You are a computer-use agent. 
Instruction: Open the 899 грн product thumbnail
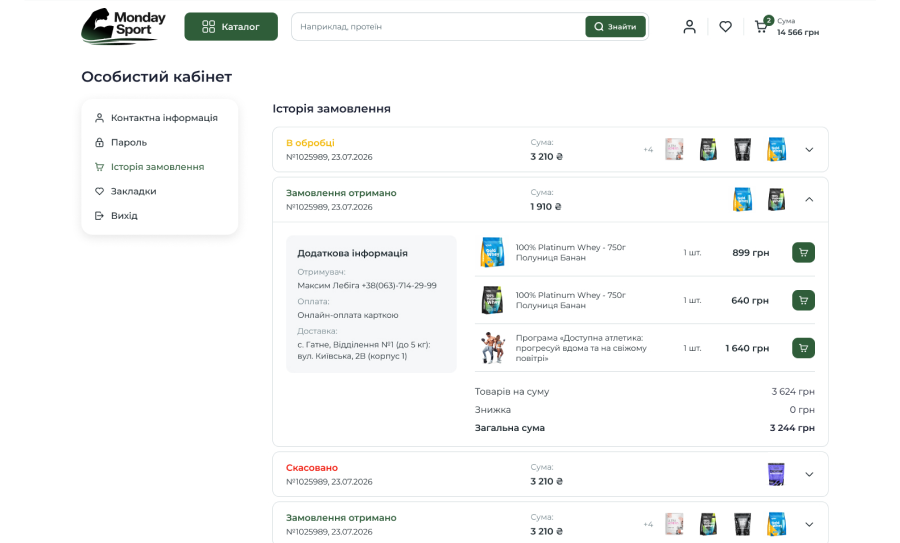(x=492, y=253)
